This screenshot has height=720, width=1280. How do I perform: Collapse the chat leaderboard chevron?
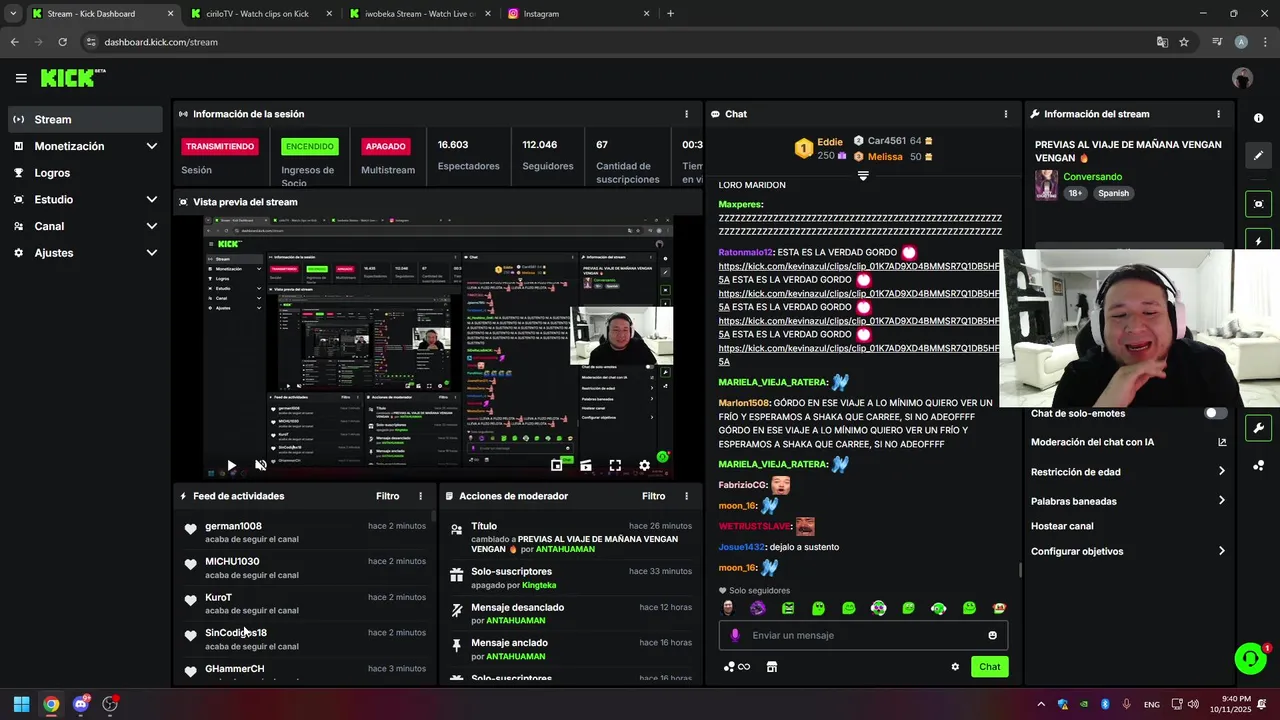click(863, 175)
